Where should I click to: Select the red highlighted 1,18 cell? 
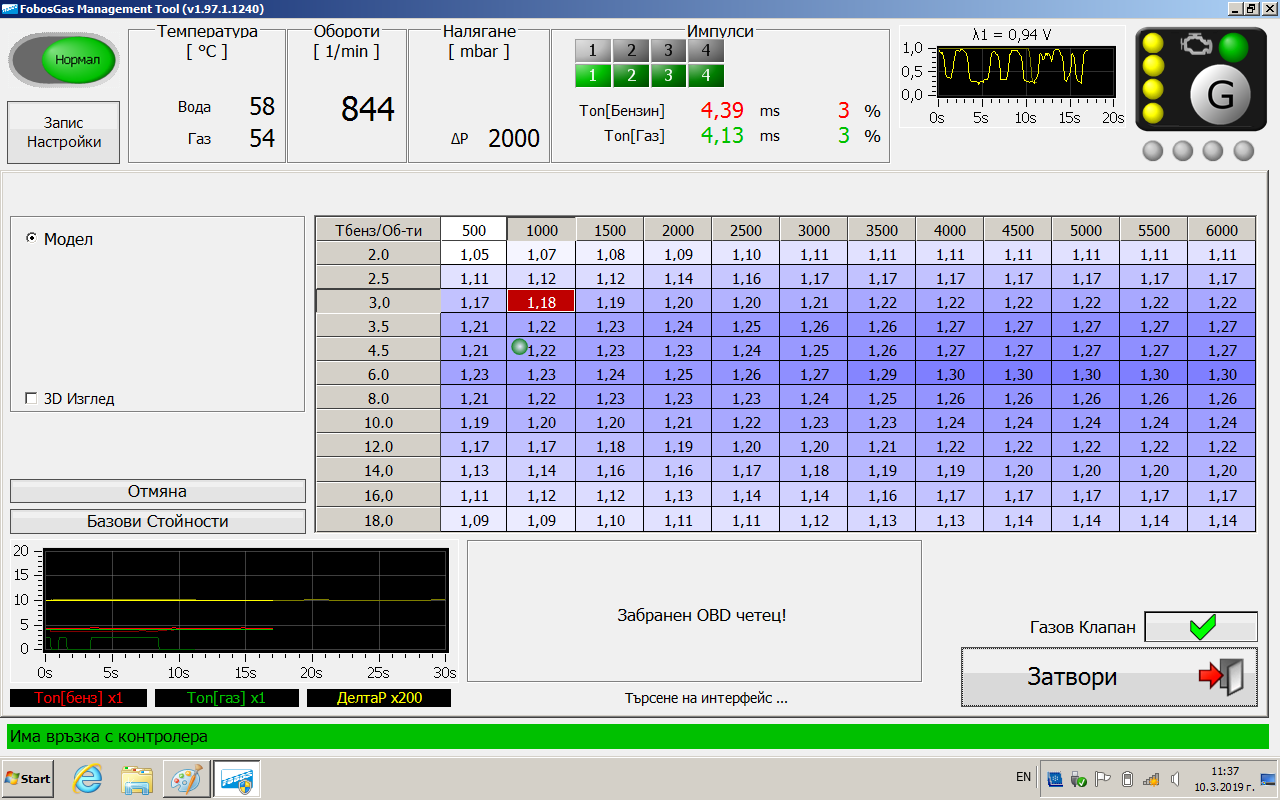coord(541,302)
